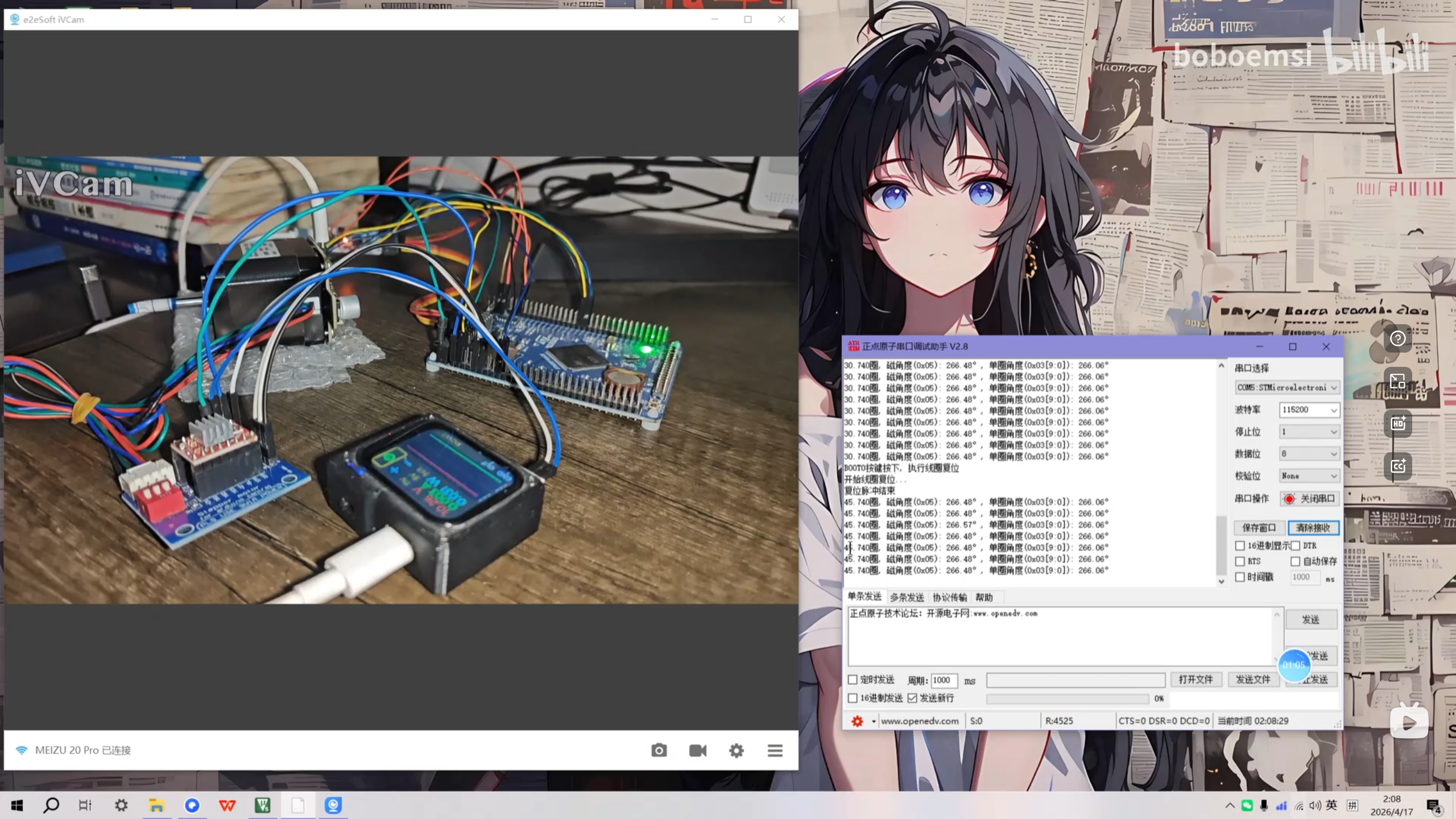The width and height of the screenshot is (1456, 819).
Task: Click the 清除接收 button
Action: (x=1313, y=528)
